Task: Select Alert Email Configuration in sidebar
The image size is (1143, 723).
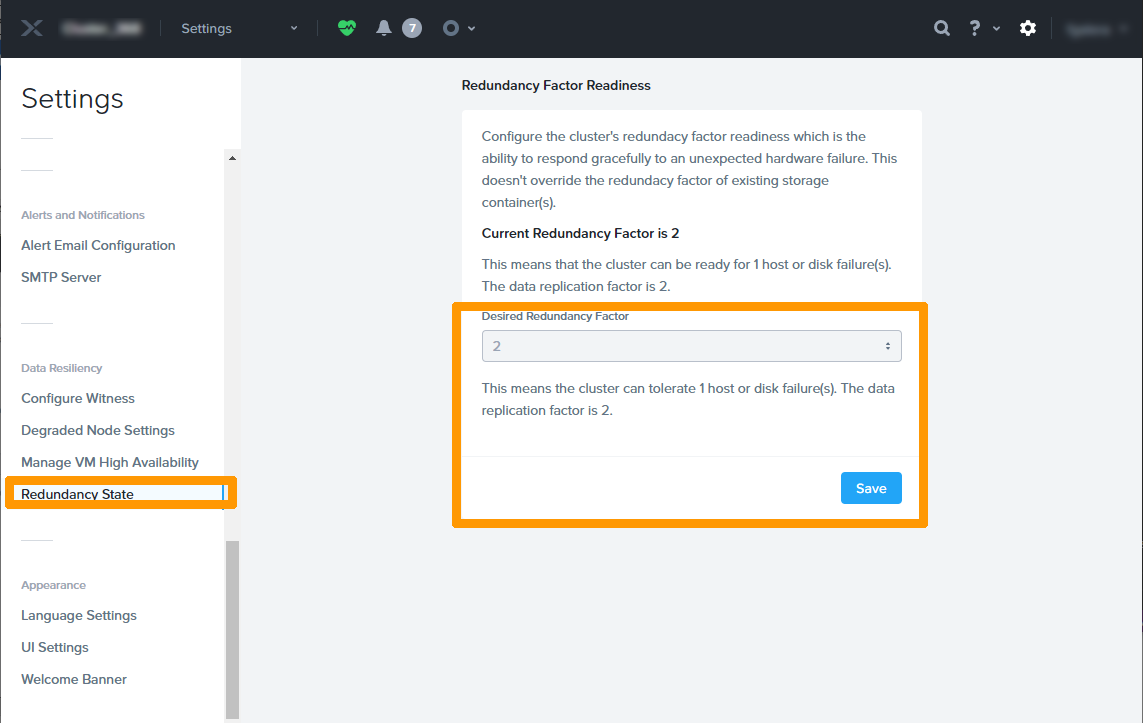Action: (x=98, y=245)
